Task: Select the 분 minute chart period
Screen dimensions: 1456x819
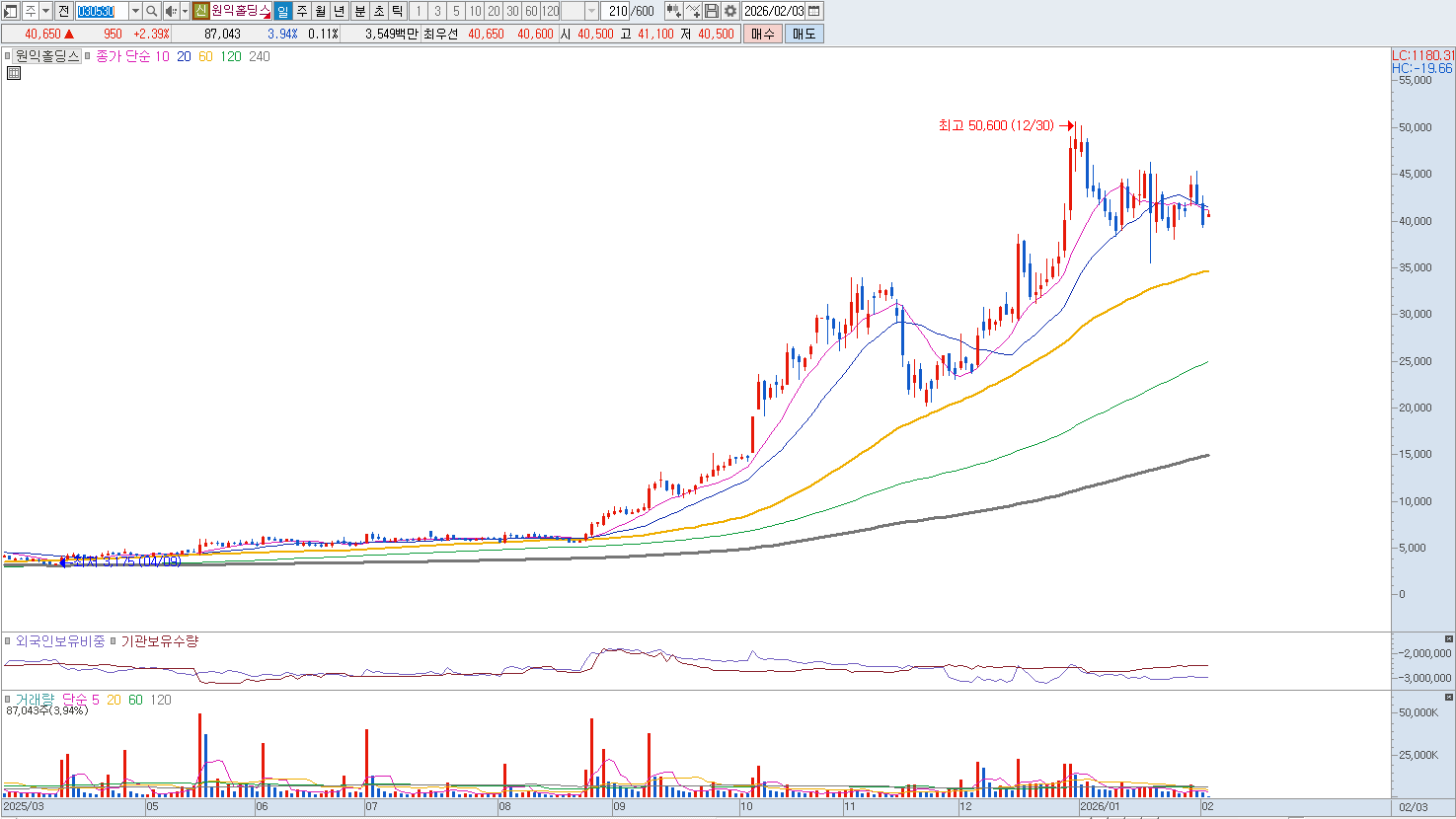Action: 360,11
